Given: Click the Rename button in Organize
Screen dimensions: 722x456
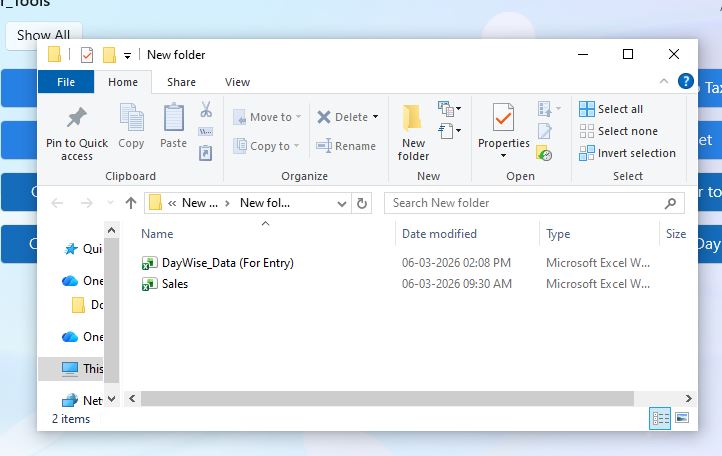Looking at the screenshot, I should click(x=346, y=146).
